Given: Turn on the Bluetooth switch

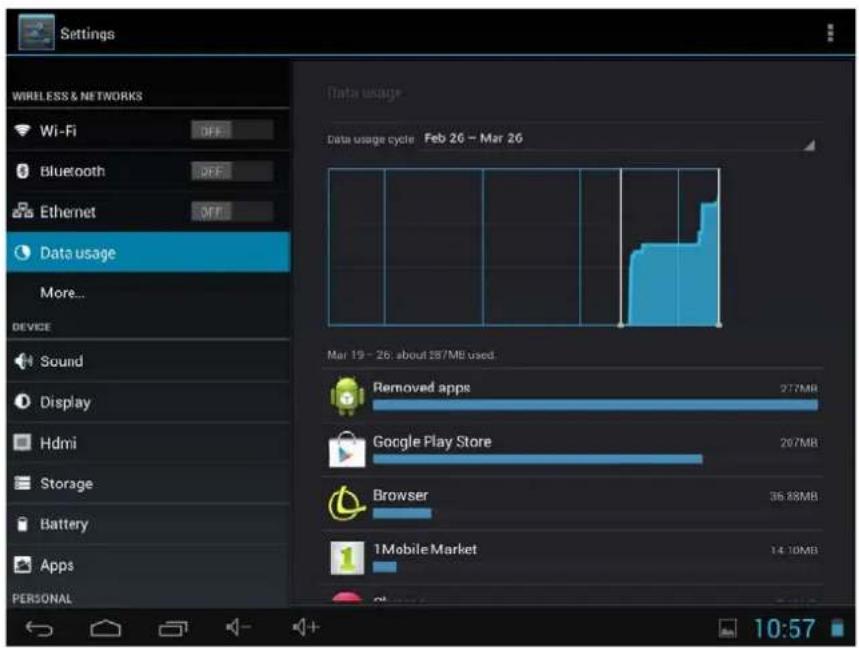Looking at the screenshot, I should [x=232, y=171].
